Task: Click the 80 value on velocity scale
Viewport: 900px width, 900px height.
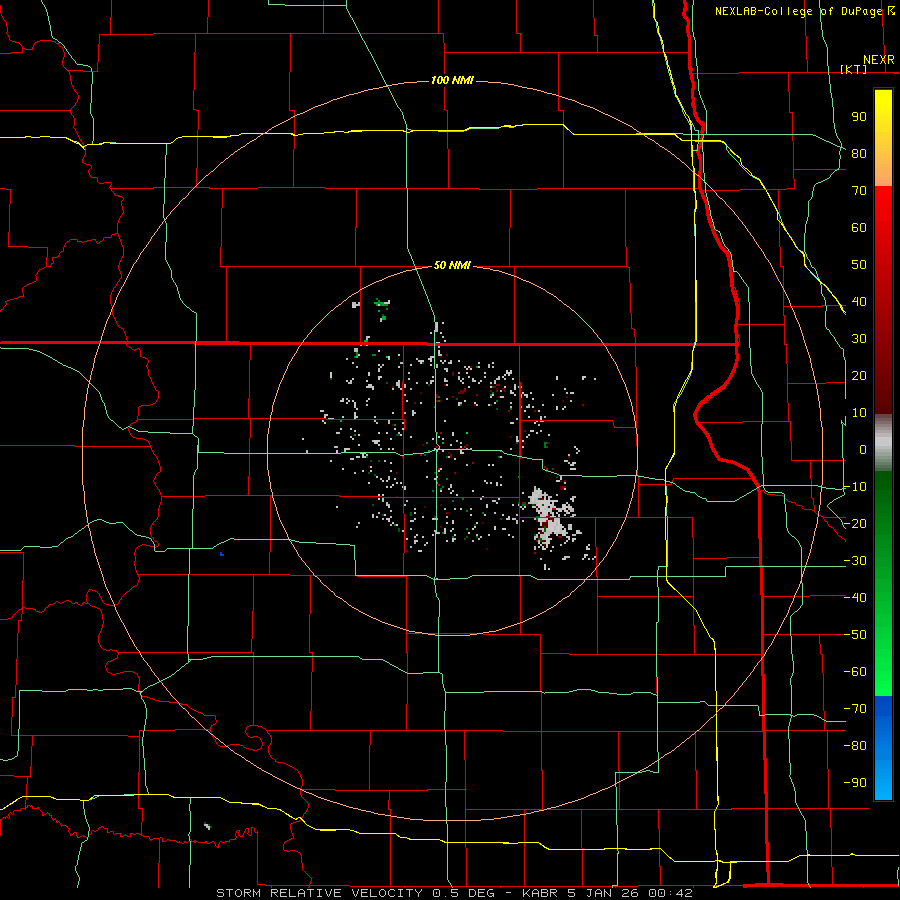Action: tap(859, 153)
